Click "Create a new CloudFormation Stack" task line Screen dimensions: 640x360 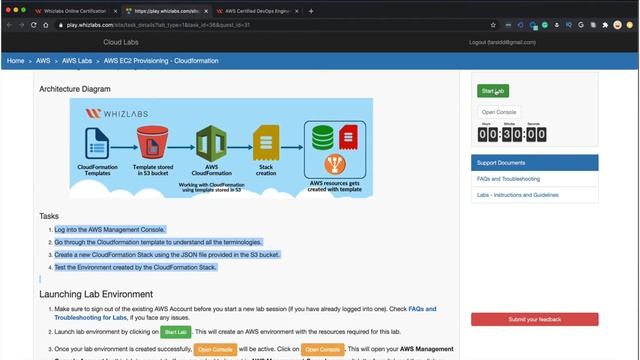(167, 255)
